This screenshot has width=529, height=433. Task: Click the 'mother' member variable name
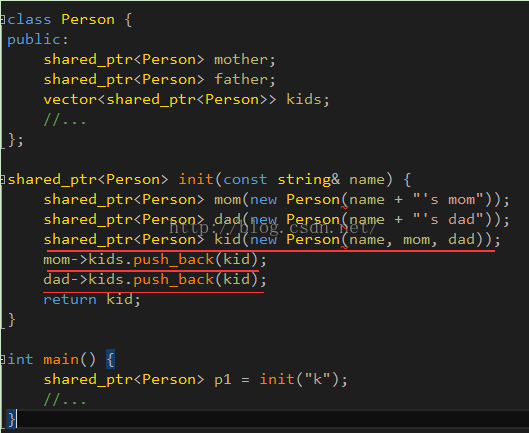(x=241, y=59)
